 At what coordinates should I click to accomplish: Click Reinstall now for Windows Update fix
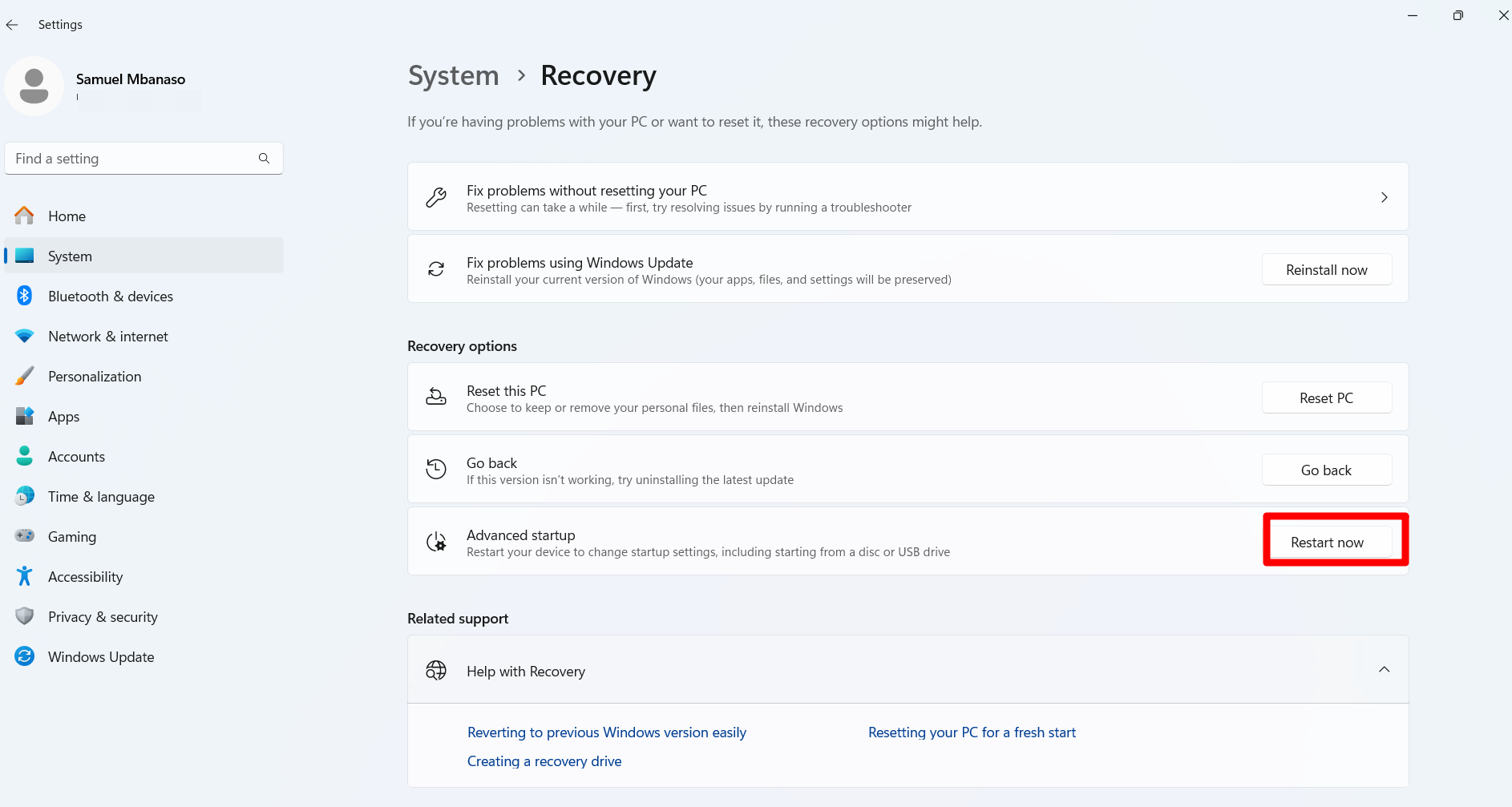click(1326, 269)
